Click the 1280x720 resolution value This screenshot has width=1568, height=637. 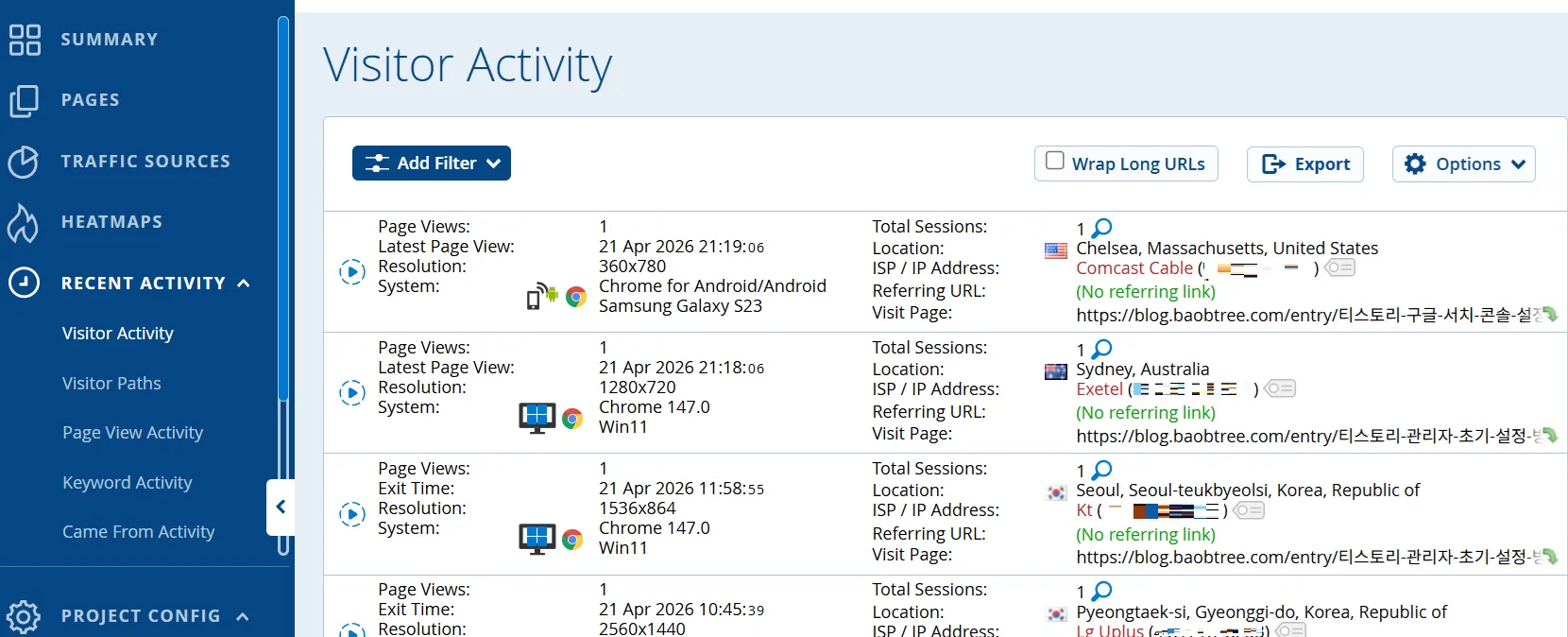tap(638, 387)
